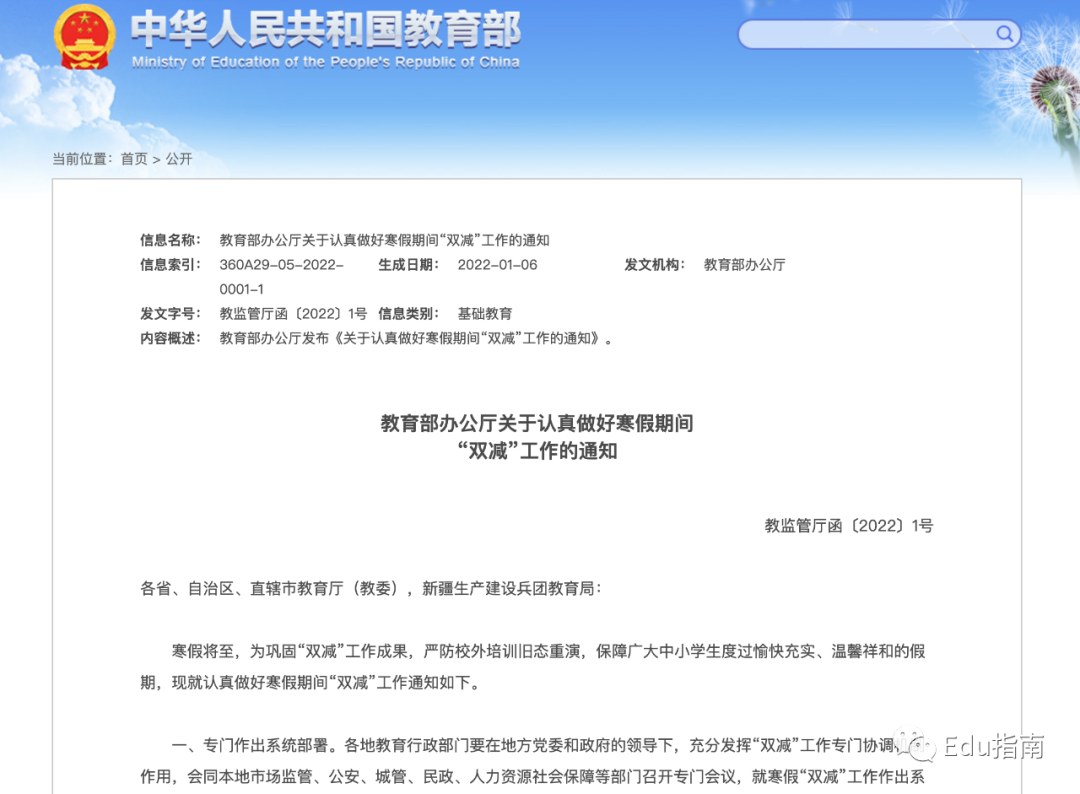Select the category value 基础教育
Image resolution: width=1080 pixels, height=794 pixels.
[x=485, y=314]
